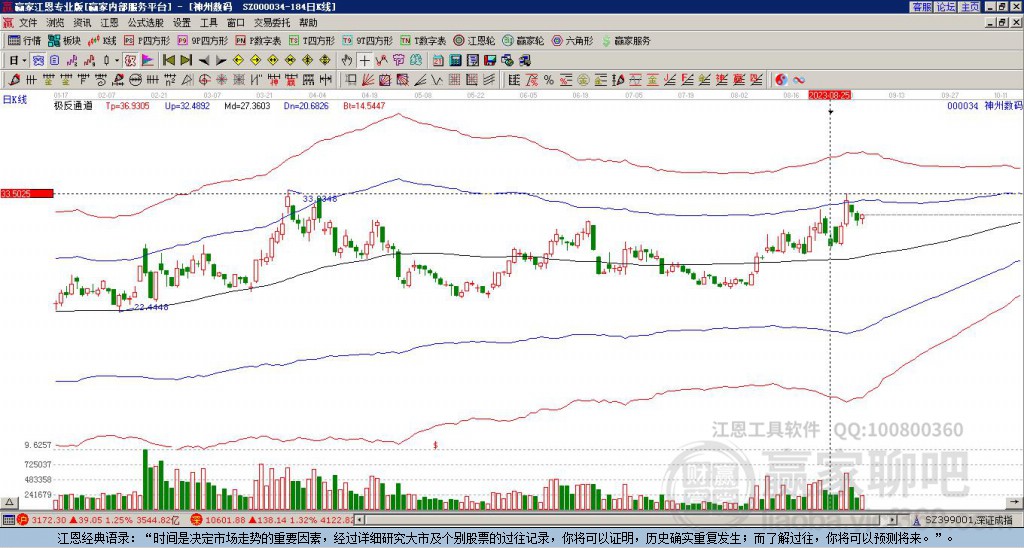Open the P数字表 tool
Viewport: 1024px width, 548px height.
pos(258,40)
